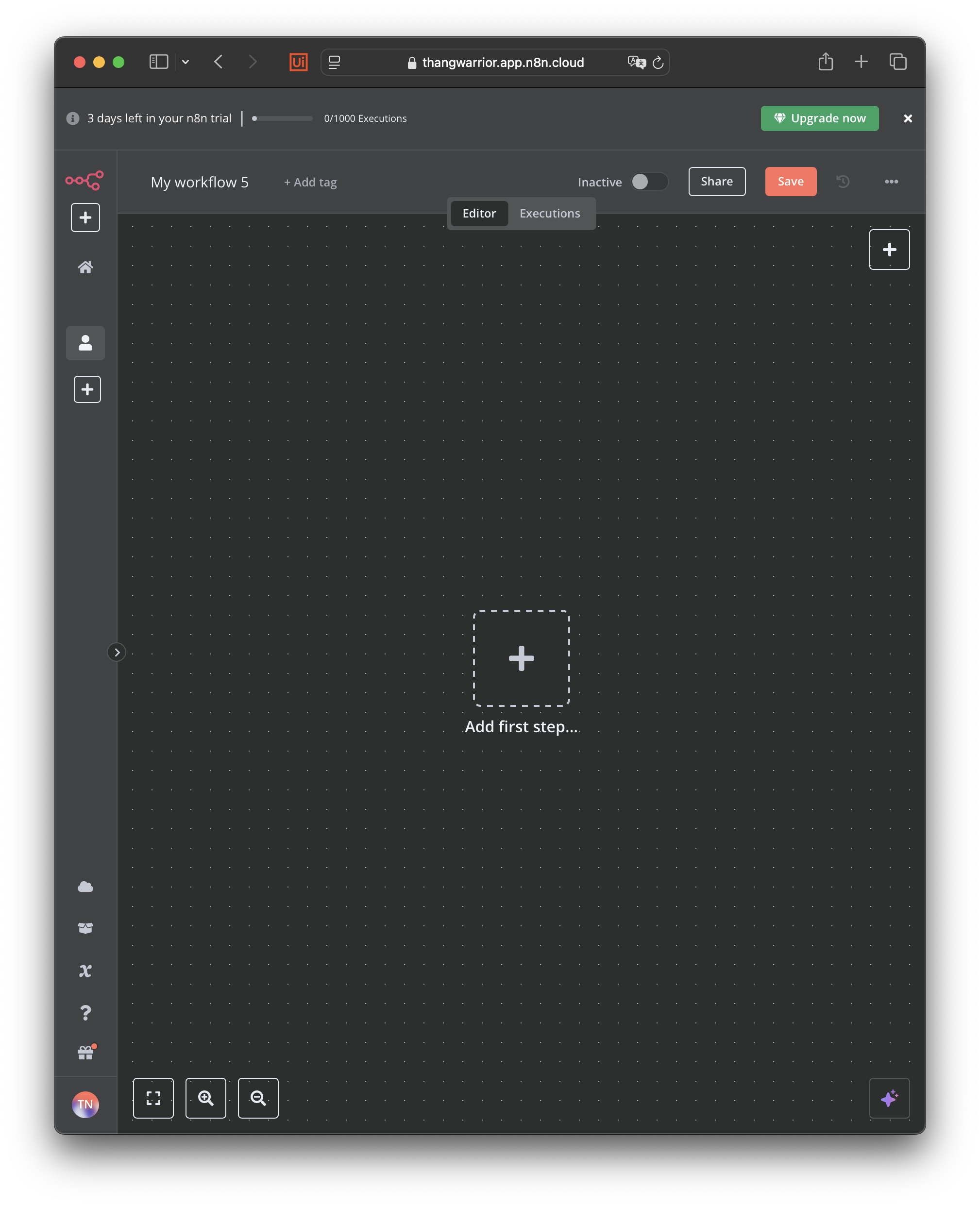
Task: Open the Variables icon in the sidebar
Action: click(x=85, y=971)
